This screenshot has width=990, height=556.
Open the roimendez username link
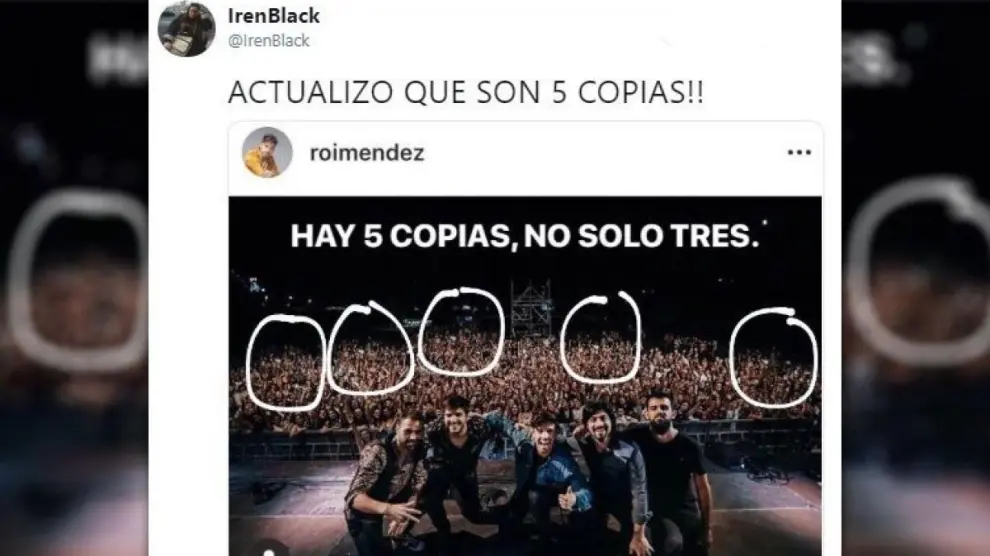367,153
